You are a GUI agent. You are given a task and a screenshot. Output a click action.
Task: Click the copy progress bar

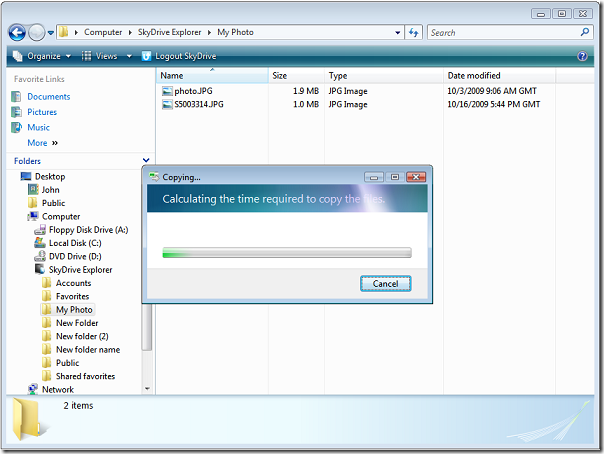pos(287,253)
